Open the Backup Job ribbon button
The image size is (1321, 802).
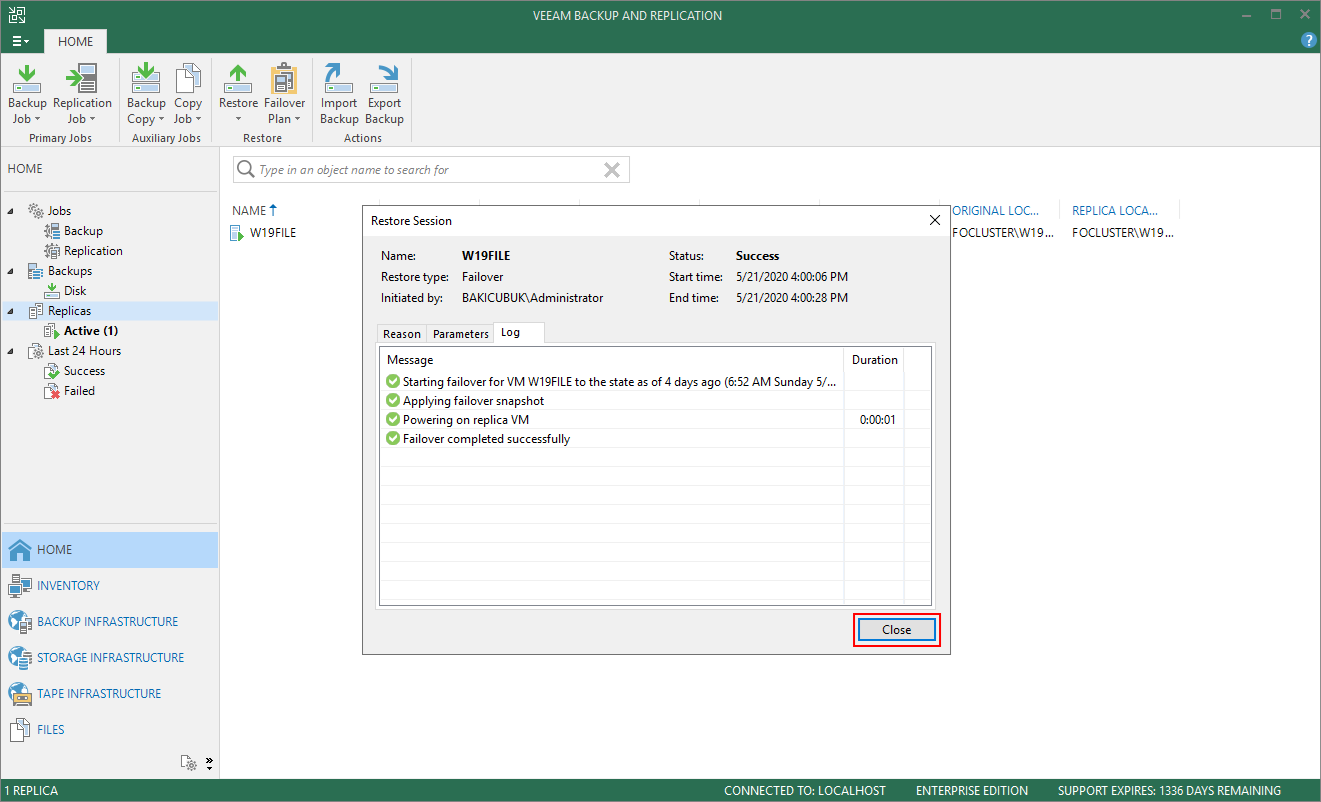click(x=27, y=94)
